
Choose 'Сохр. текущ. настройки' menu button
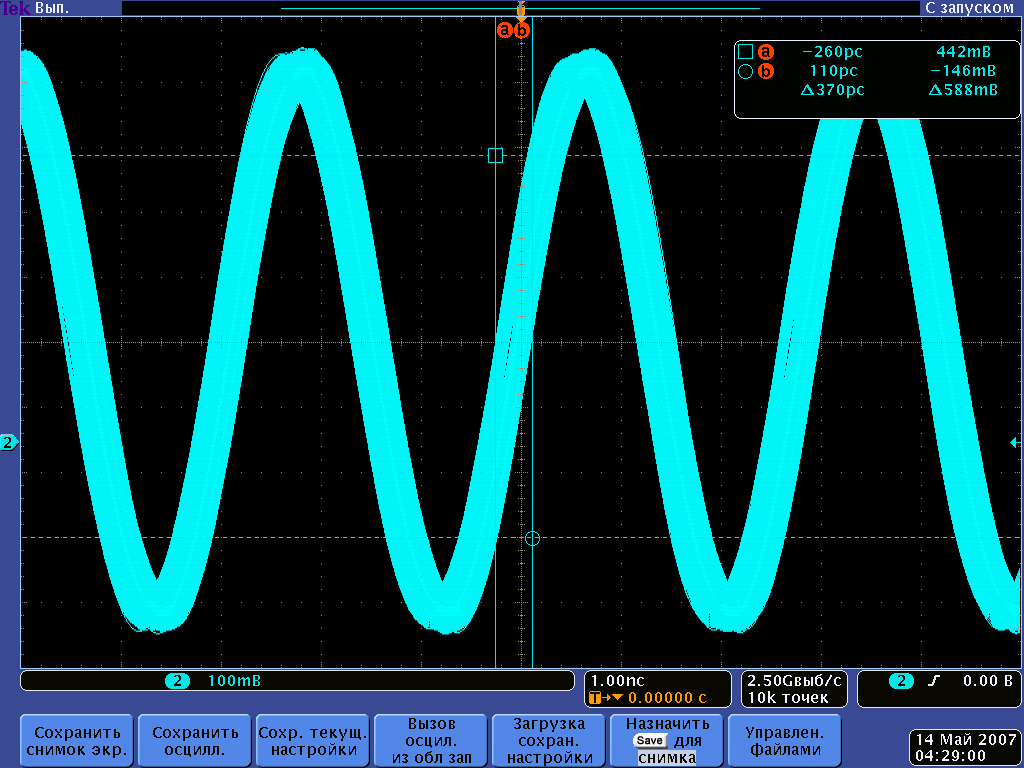coord(313,741)
